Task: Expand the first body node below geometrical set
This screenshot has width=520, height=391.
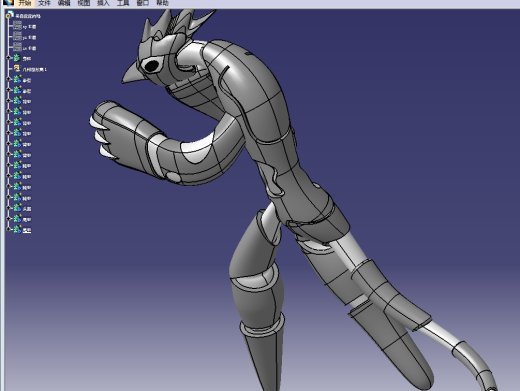Action: click(x=9, y=80)
